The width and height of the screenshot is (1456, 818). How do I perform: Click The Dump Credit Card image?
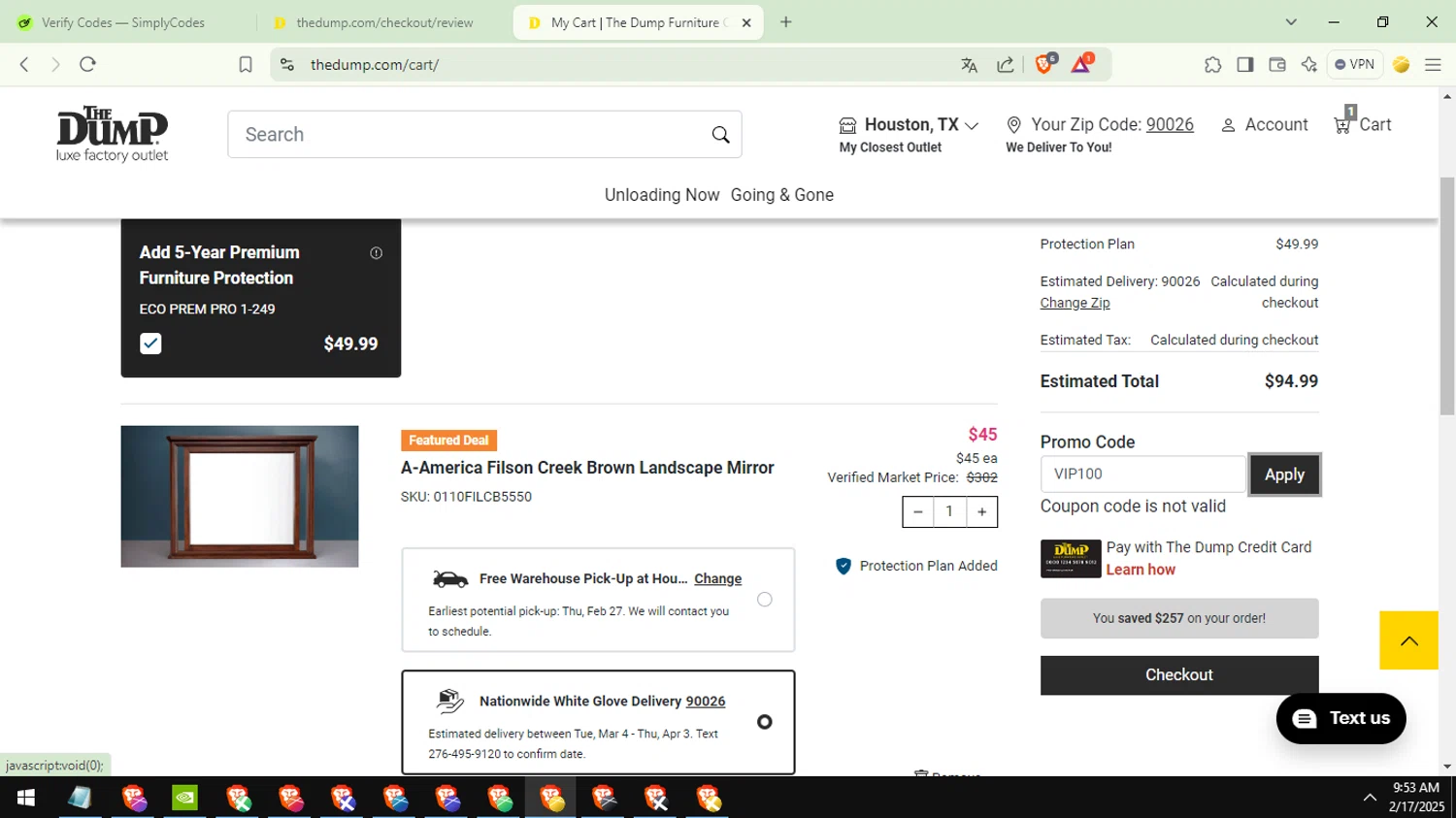click(1071, 559)
